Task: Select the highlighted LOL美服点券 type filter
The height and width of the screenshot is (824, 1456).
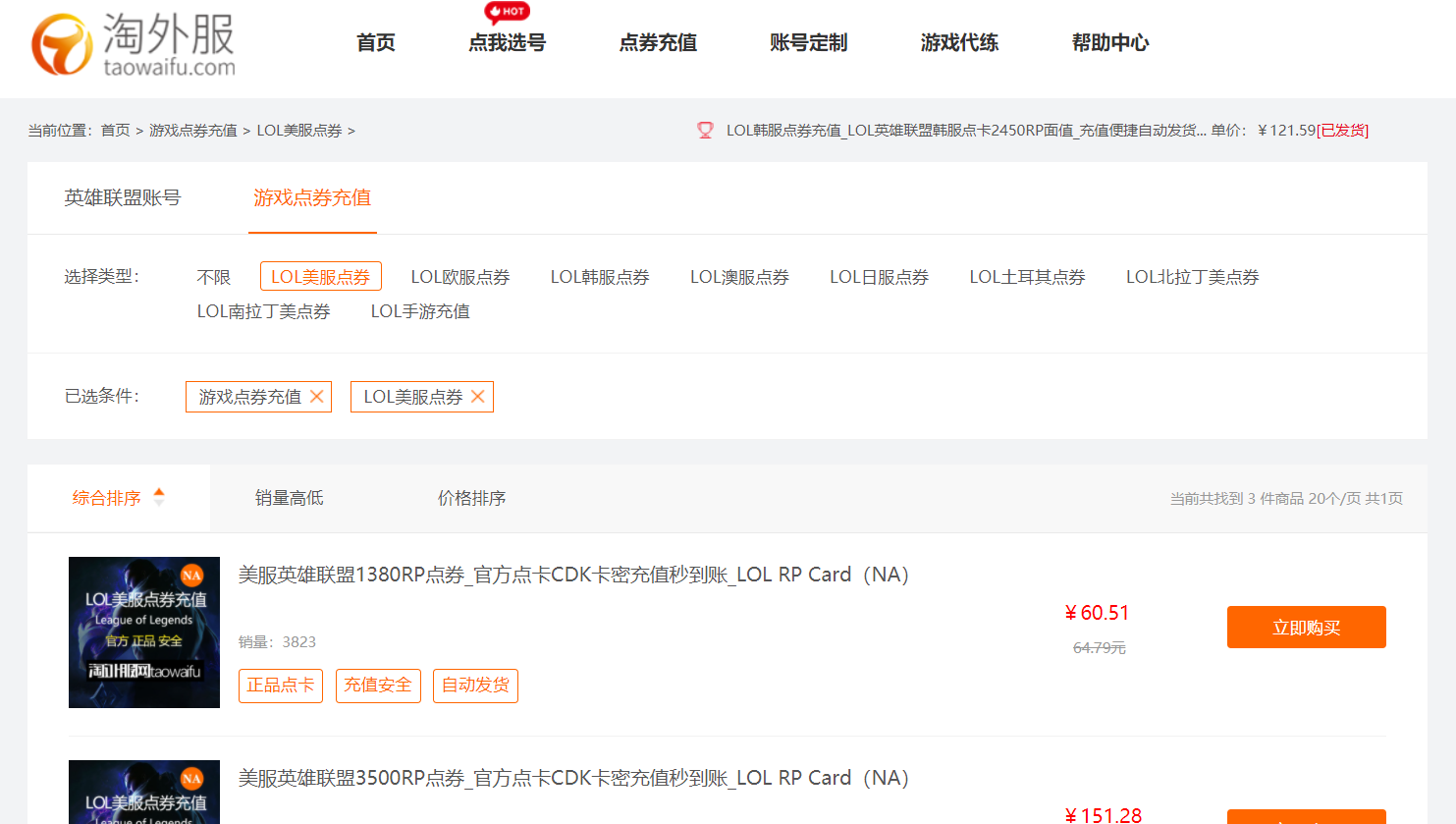Action: (320, 277)
